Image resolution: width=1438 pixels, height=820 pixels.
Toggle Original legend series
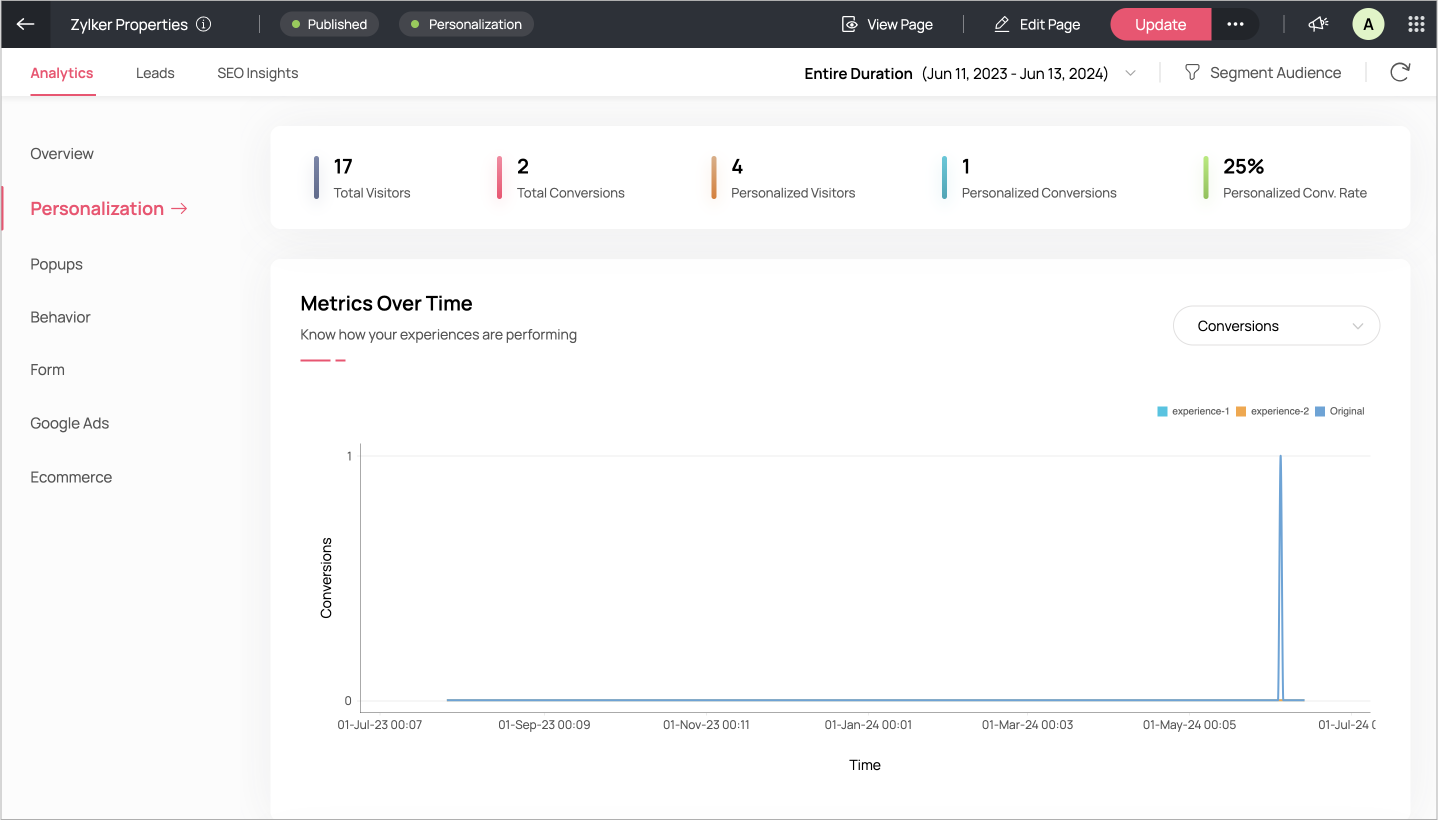(x=1340, y=411)
